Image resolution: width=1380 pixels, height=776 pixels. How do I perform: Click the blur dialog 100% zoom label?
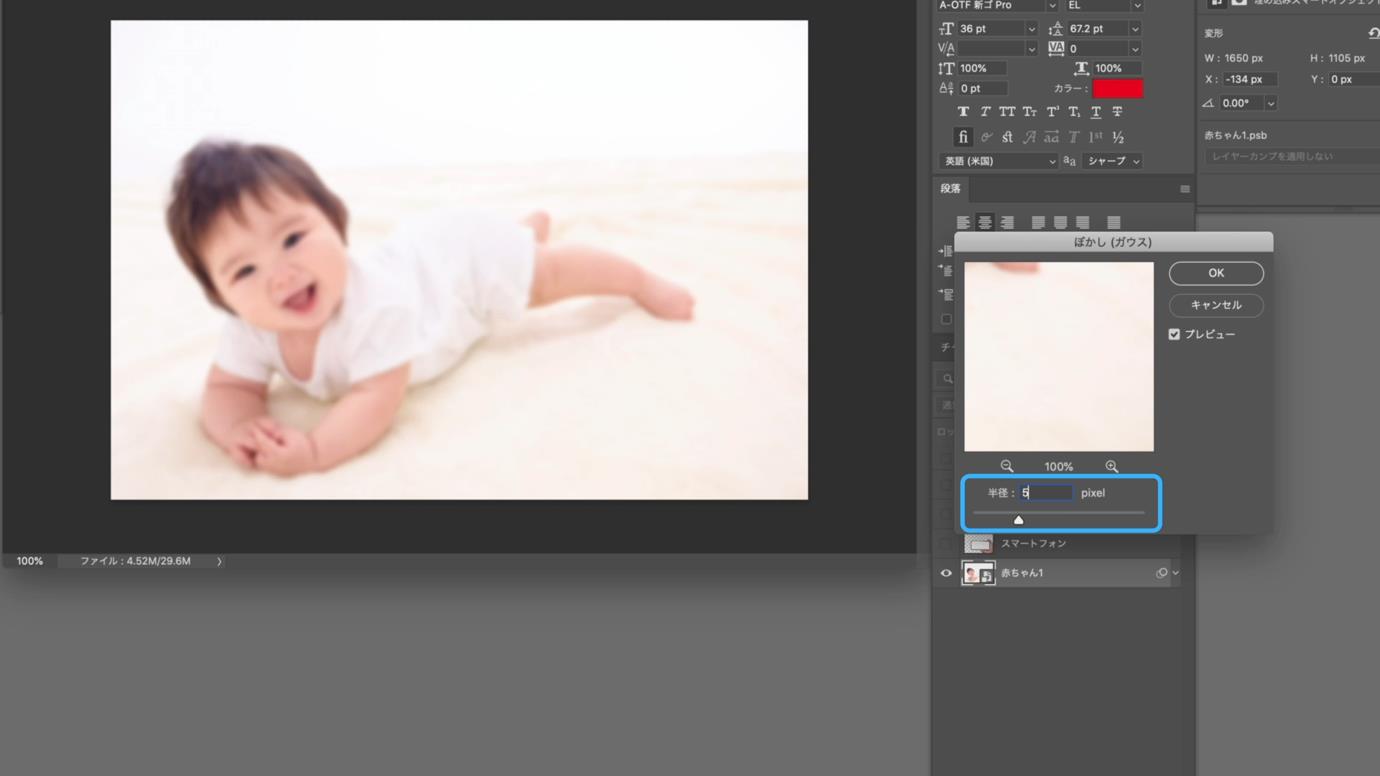tap(1059, 467)
